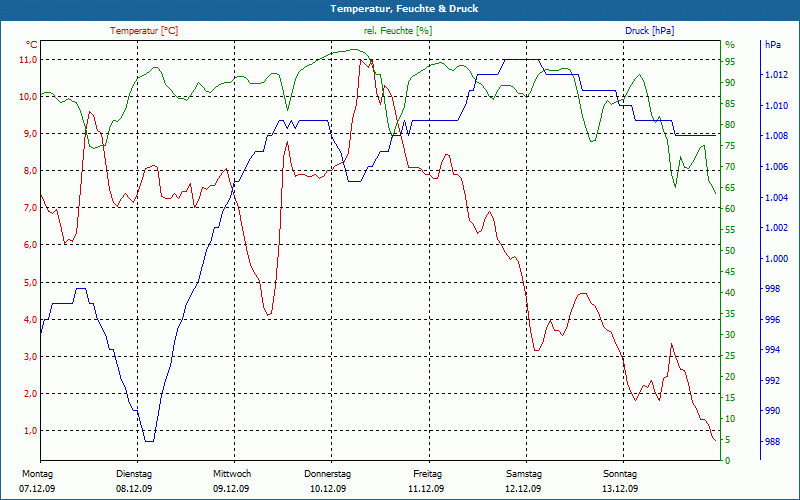Click 1,0 on the temperature axis
This screenshot has height=500, width=800.
tap(30, 431)
